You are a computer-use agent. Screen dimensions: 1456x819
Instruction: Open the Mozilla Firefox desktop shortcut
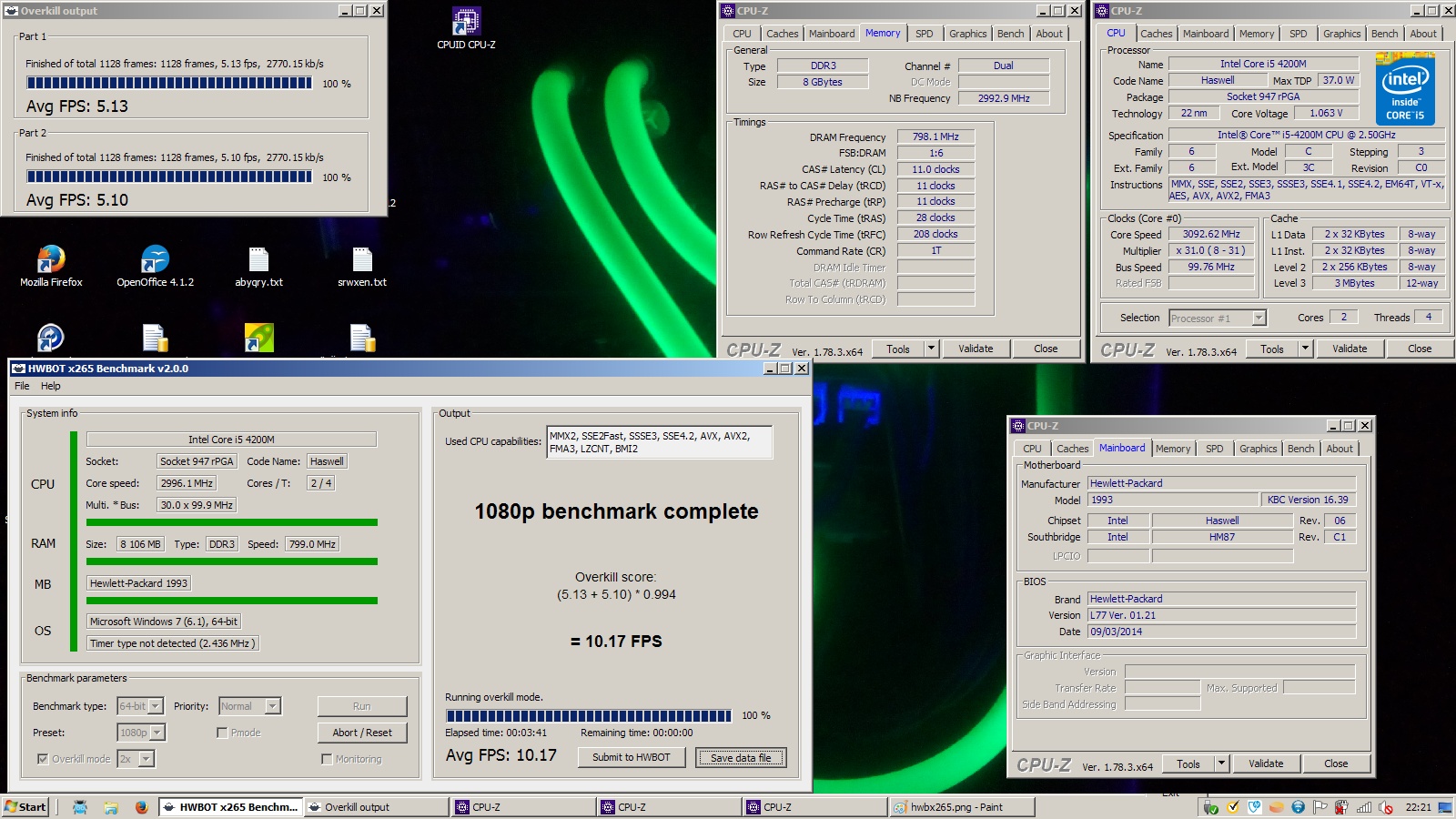coord(51,266)
